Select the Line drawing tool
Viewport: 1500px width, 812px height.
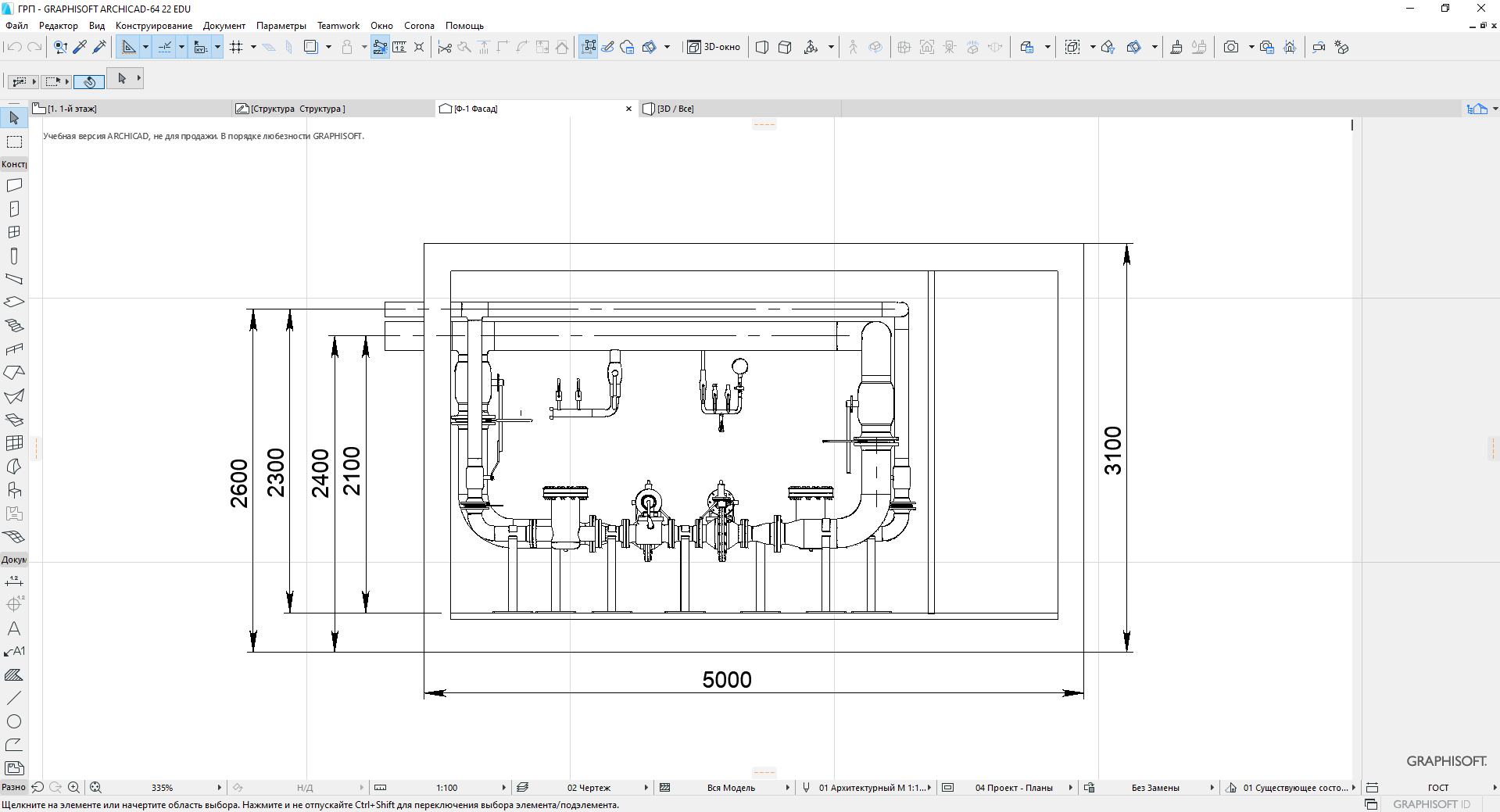coord(14,698)
